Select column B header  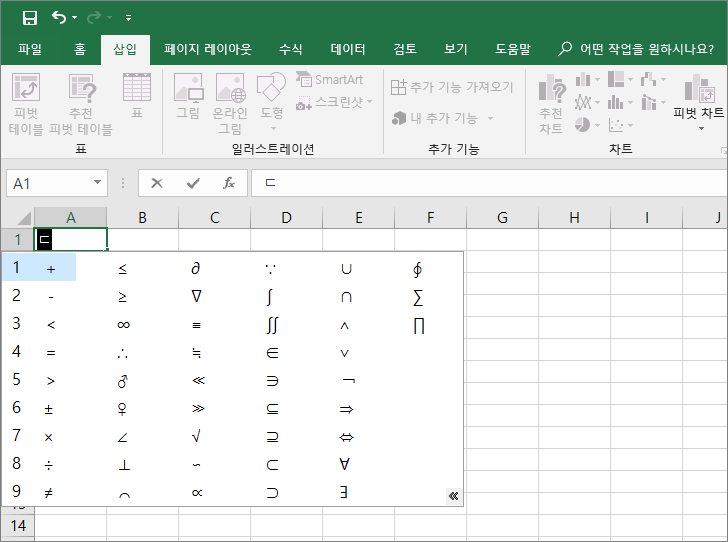[x=143, y=217]
